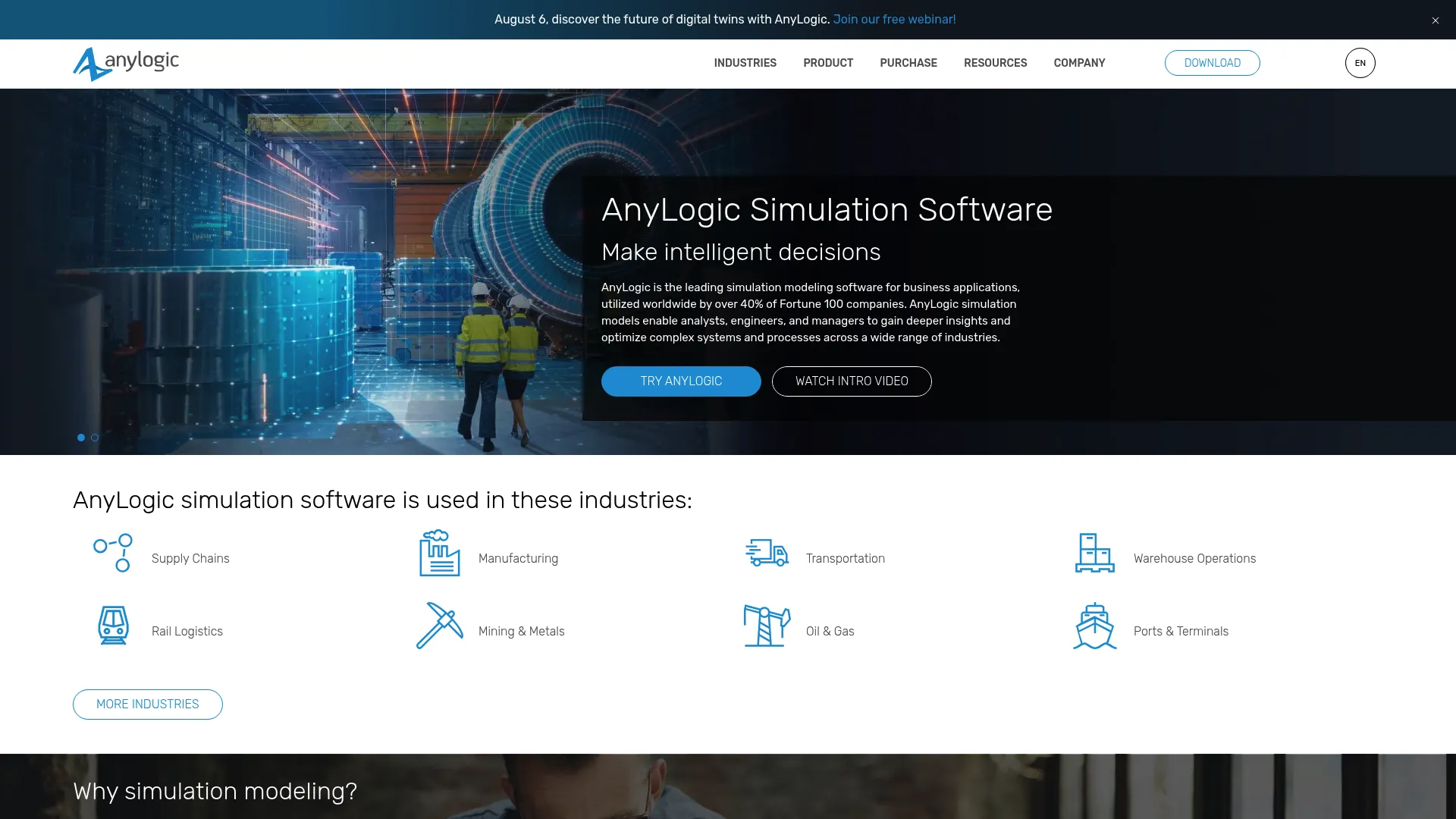Open the Ports & Terminals industry link
Viewport: 1456px width, 819px height.
pos(1181,632)
